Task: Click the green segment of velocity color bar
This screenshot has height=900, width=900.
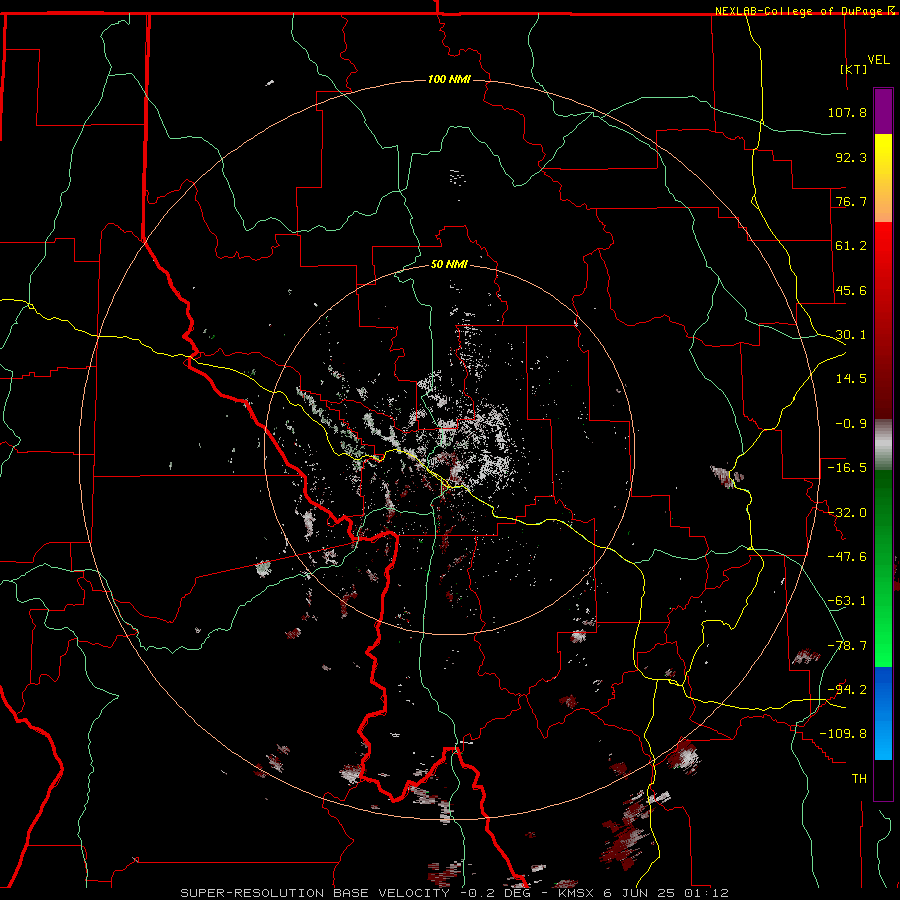Action: 883,568
